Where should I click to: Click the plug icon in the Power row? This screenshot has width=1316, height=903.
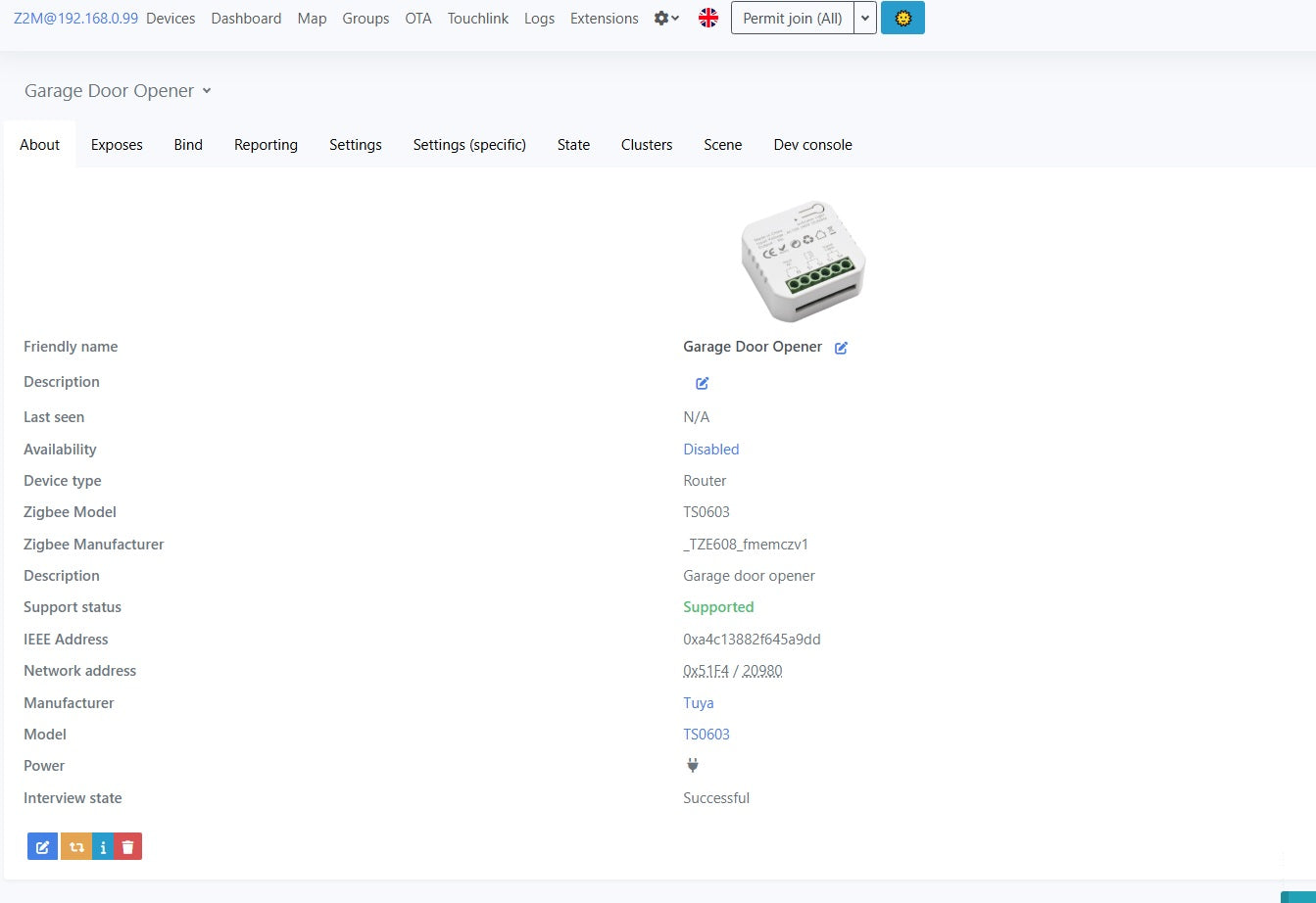coord(692,765)
